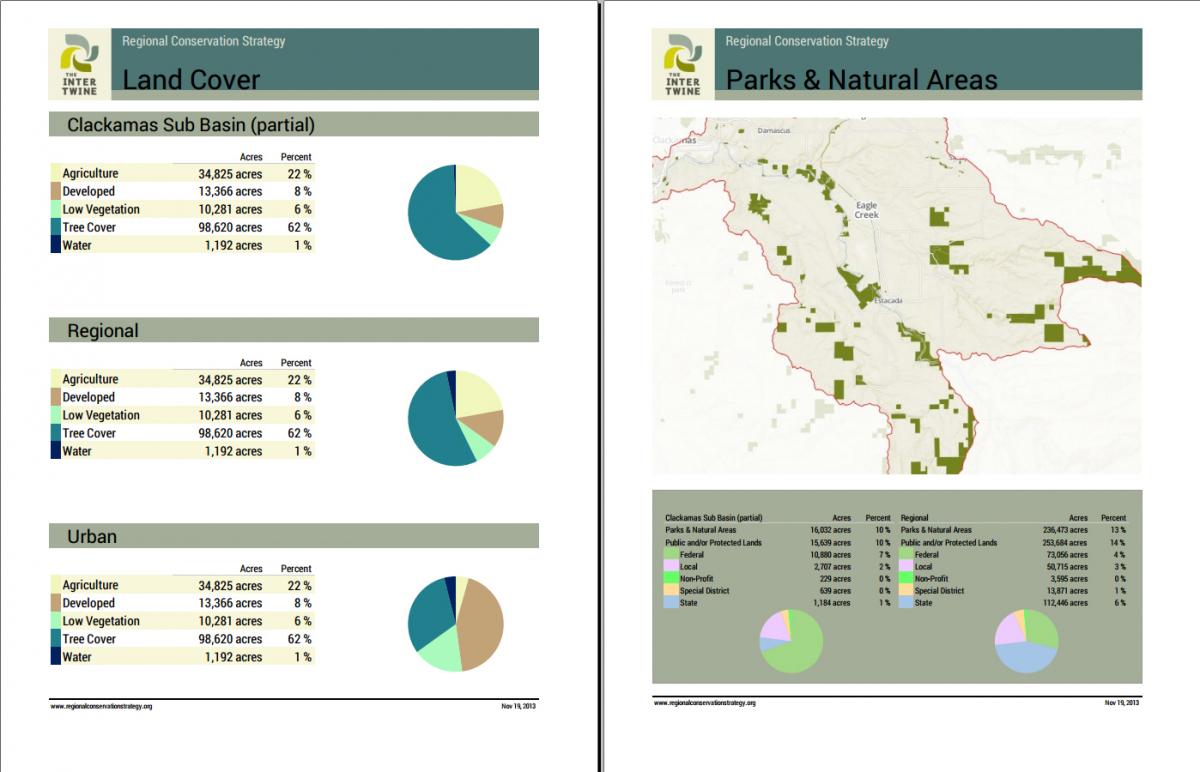Click the Agriculture color swatch in Clackamas Sub Basin table
Viewport: 1200px width, 772px height.
click(55, 173)
